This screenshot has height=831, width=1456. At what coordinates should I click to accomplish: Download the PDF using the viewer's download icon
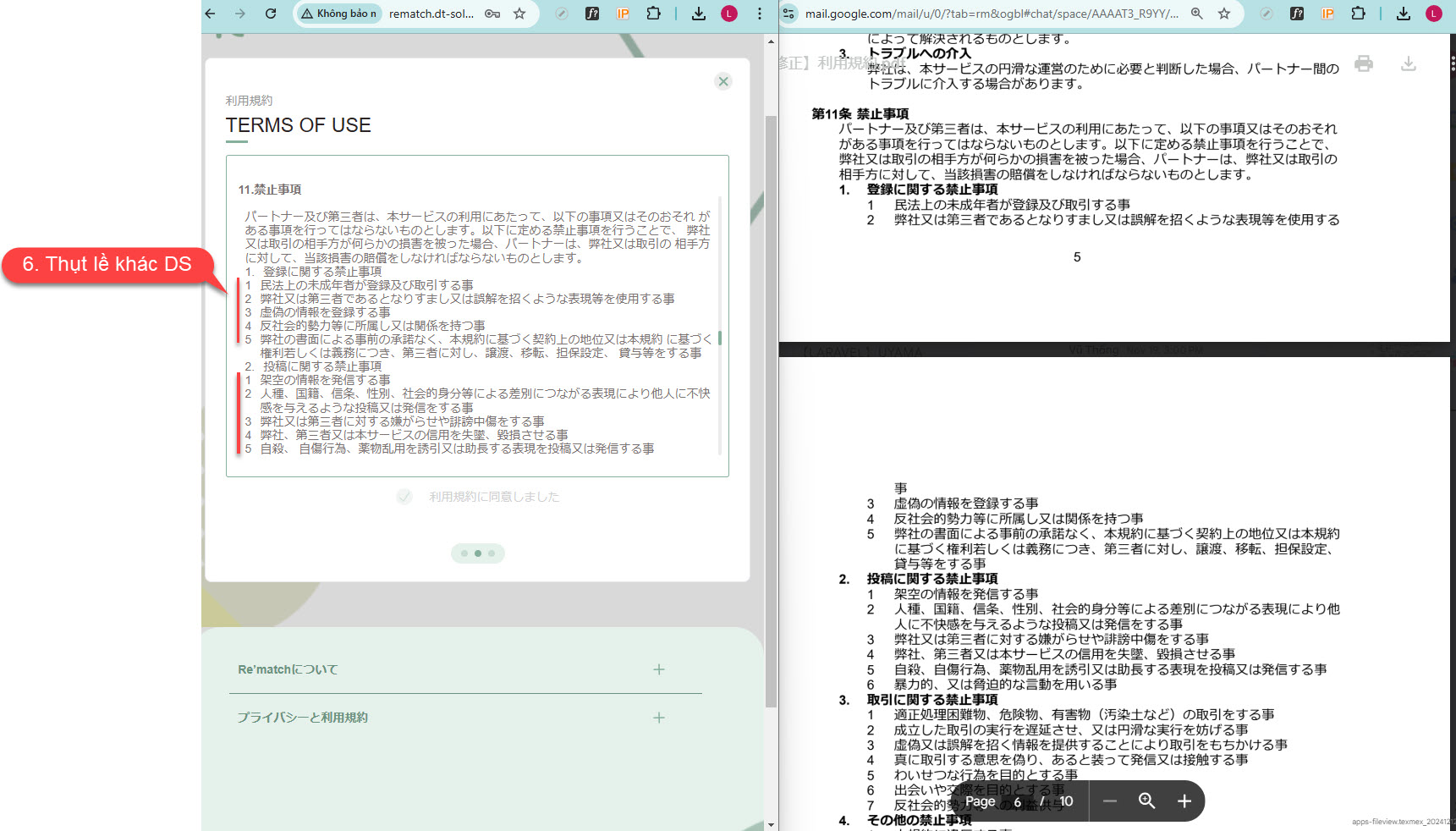pos(1408,63)
